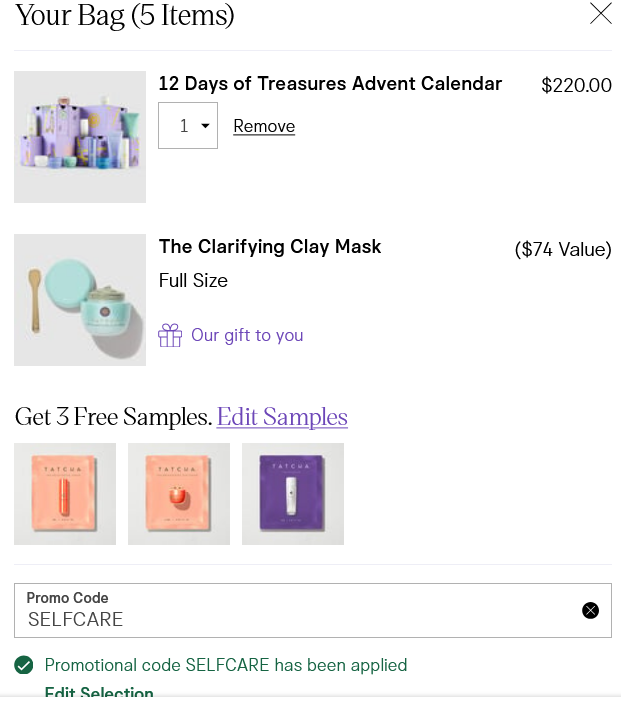This screenshot has width=621, height=702.
Task: Click the $220.00 price
Action: pyautogui.click(x=576, y=85)
